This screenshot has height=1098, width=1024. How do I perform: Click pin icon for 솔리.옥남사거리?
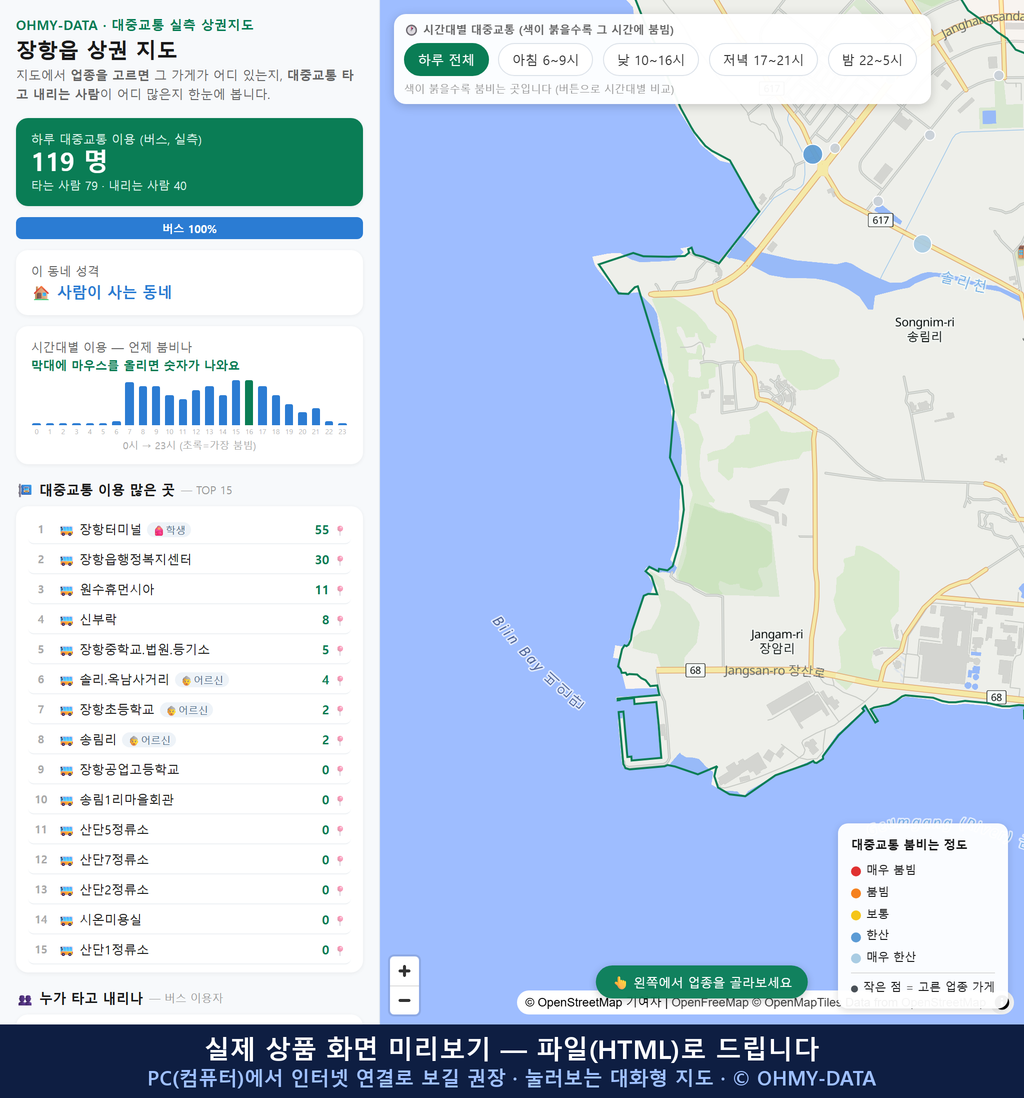point(340,680)
